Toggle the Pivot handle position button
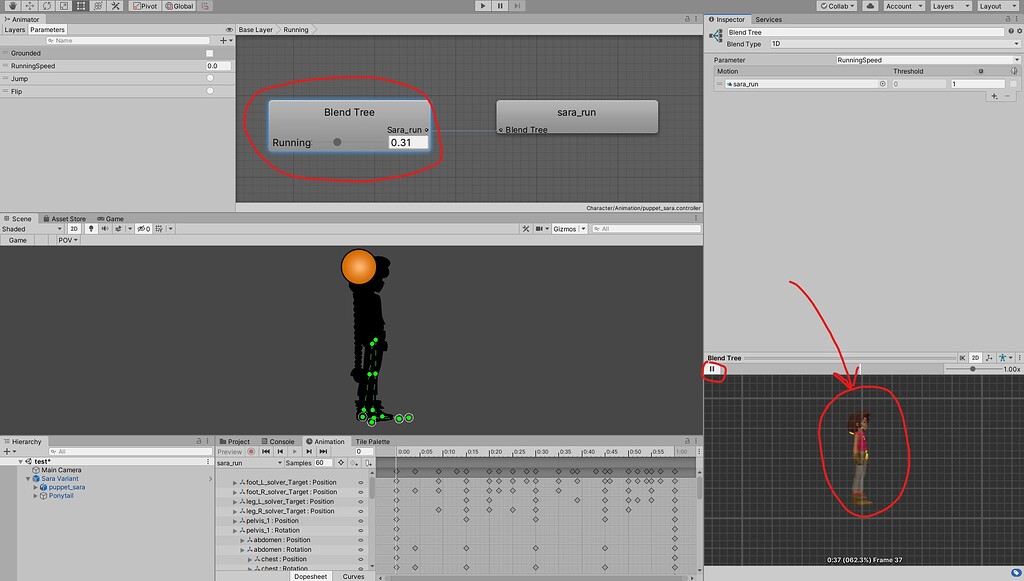1024x581 pixels. tap(143, 6)
